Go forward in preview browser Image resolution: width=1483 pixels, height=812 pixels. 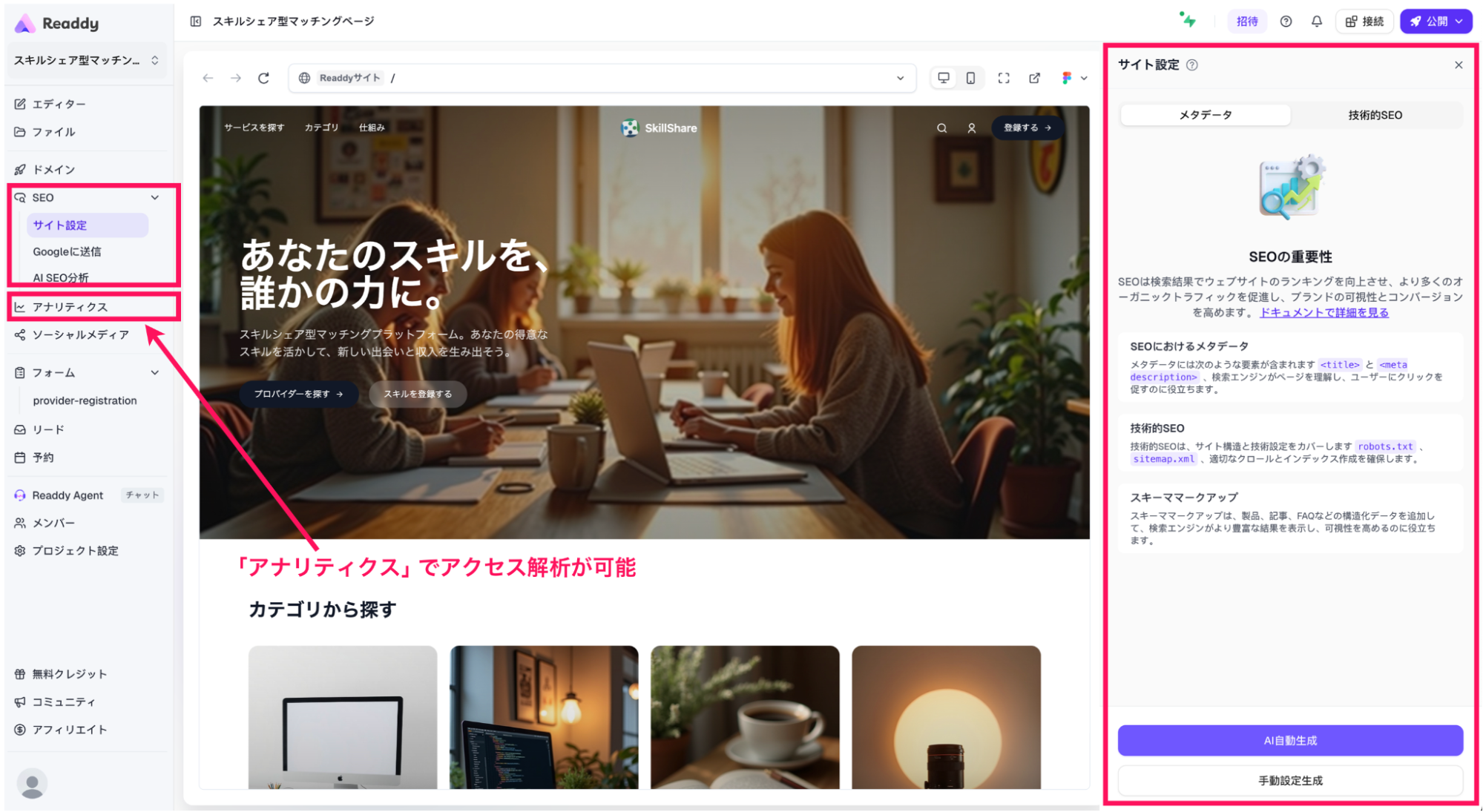pos(236,78)
